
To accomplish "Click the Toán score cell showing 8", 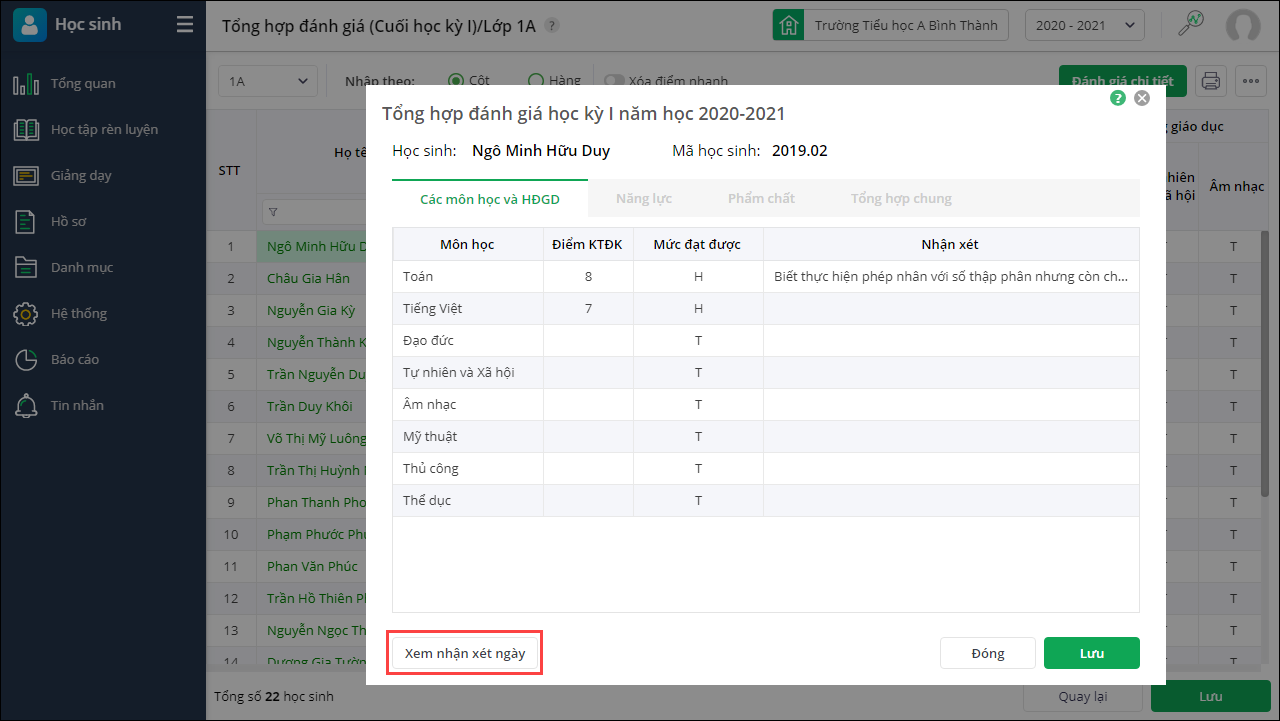I will [588, 276].
